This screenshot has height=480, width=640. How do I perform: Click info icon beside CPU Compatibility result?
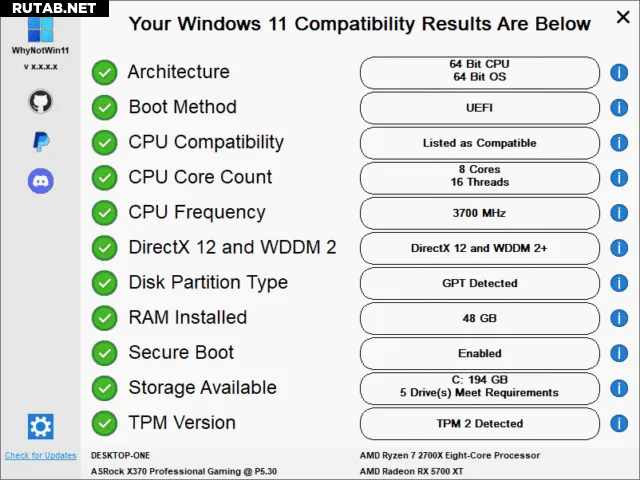click(619, 143)
